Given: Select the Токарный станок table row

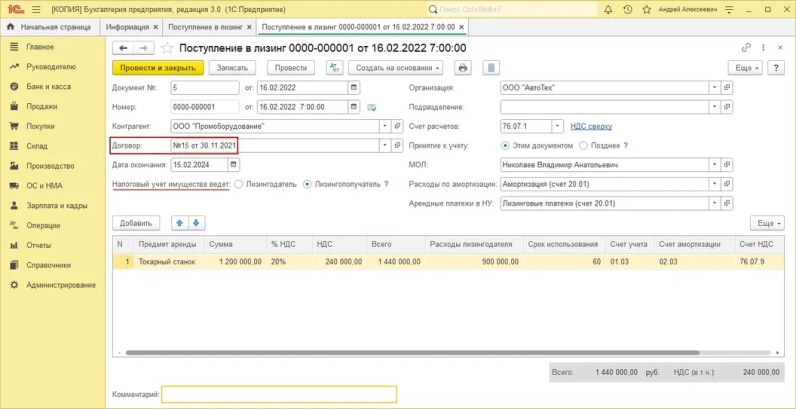Looking at the screenshot, I should coord(166,261).
